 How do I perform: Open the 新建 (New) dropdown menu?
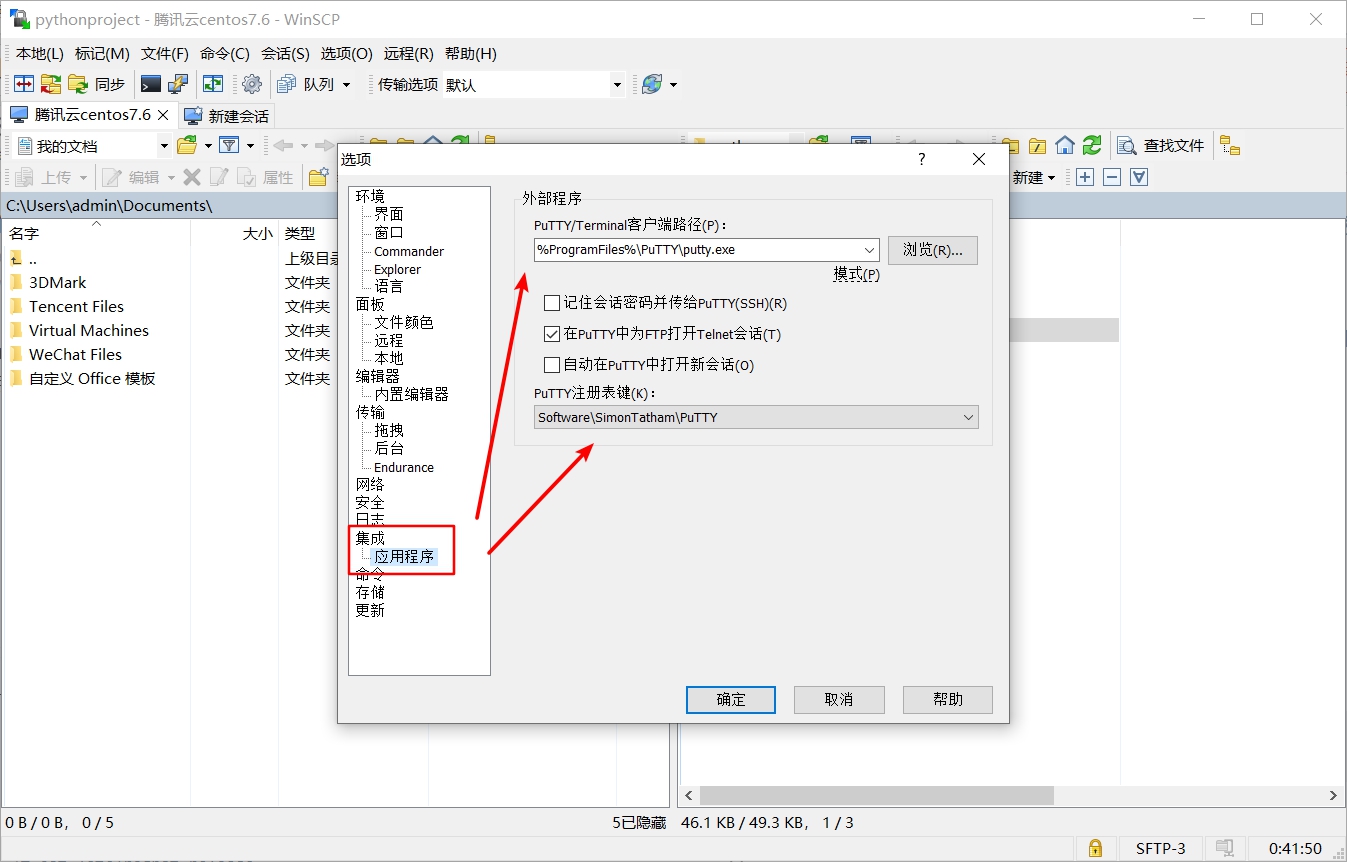1036,177
